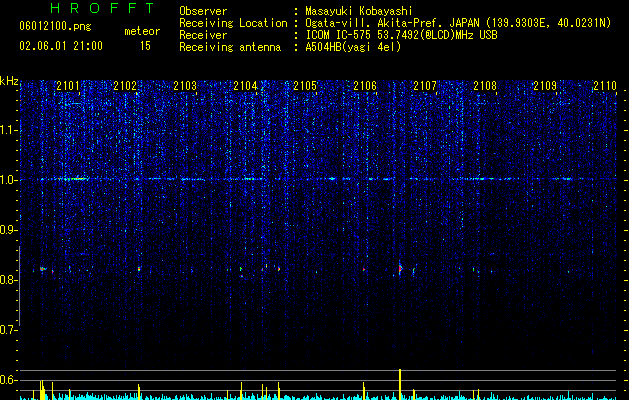This screenshot has height=400, width=629.
Task: Click the 1.1 frequency axis label
Action: (8, 130)
